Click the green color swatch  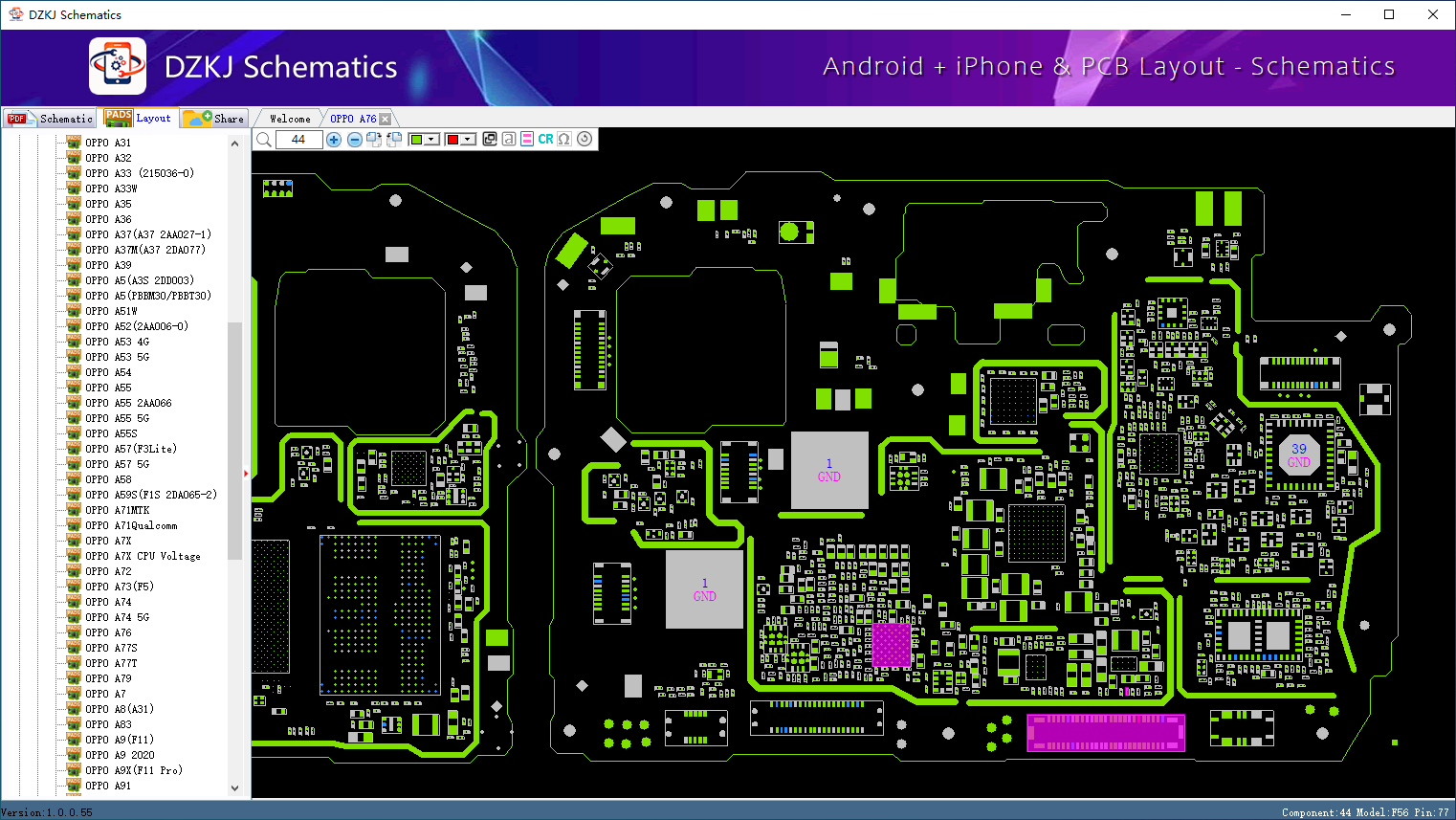416,140
